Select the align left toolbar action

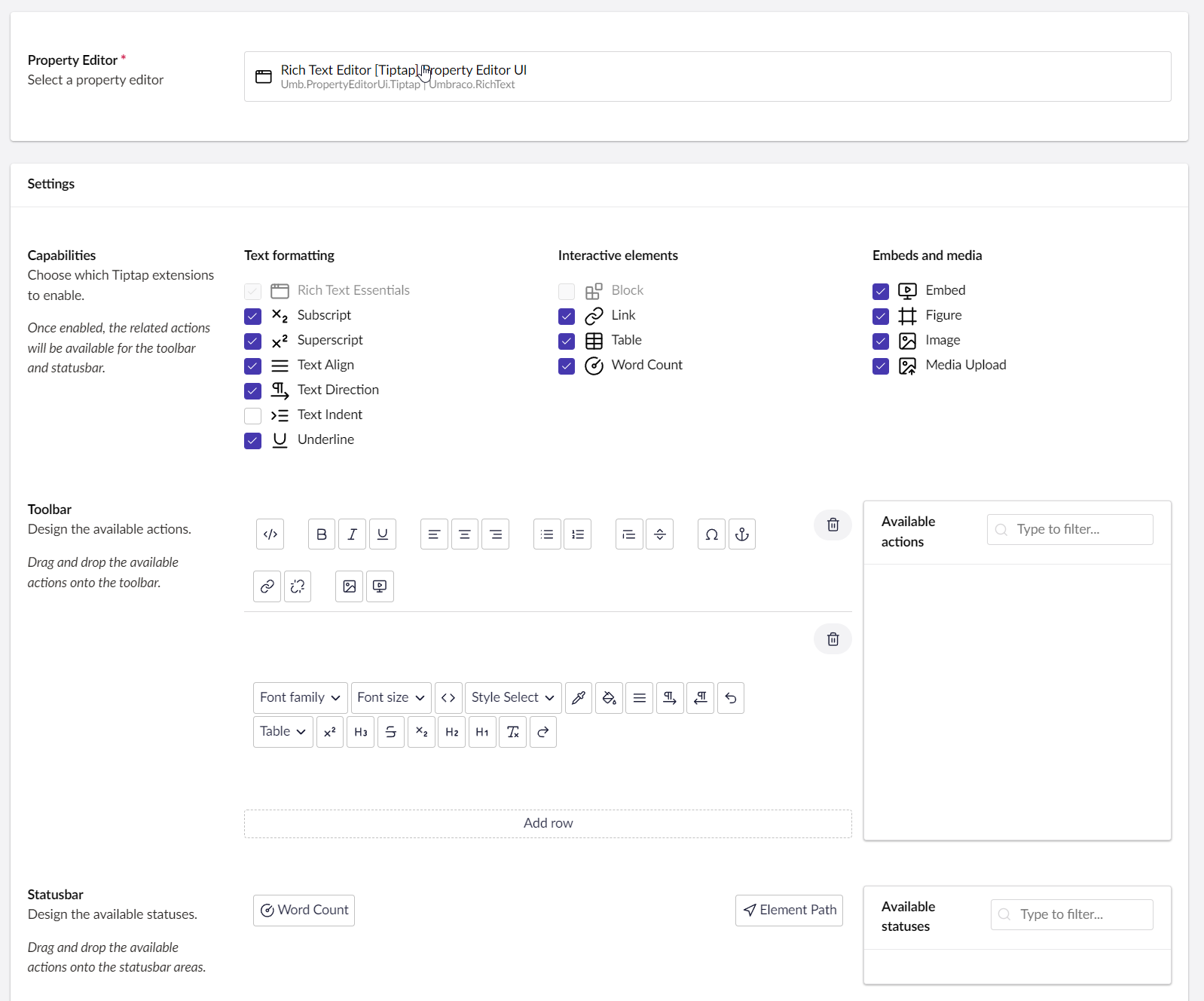tap(434, 534)
